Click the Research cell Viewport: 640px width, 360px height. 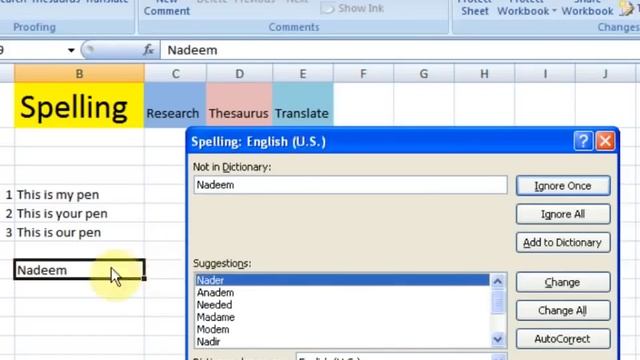[175, 105]
